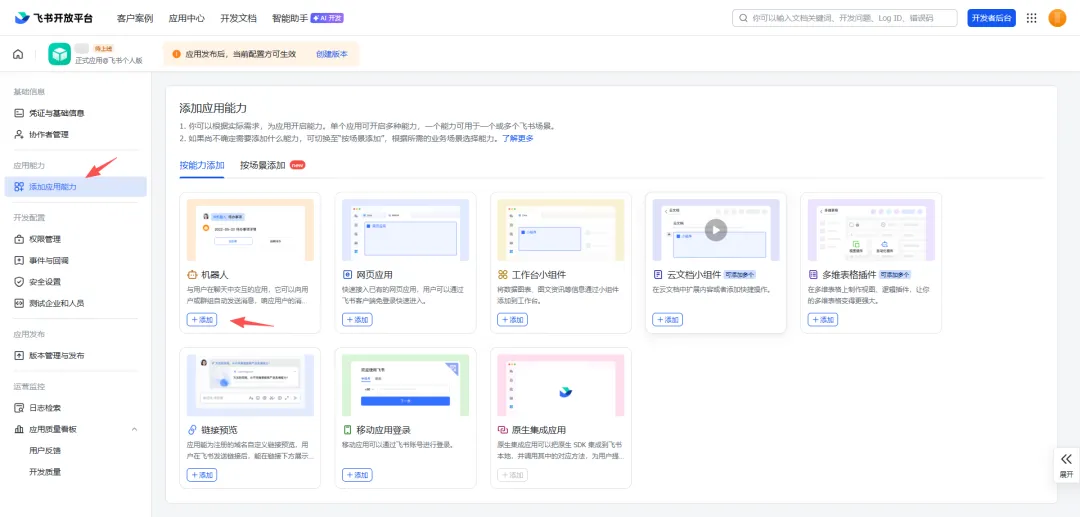Click 测试企业和人员 sidebar icon
This screenshot has height=517, width=1080.
[19, 303]
